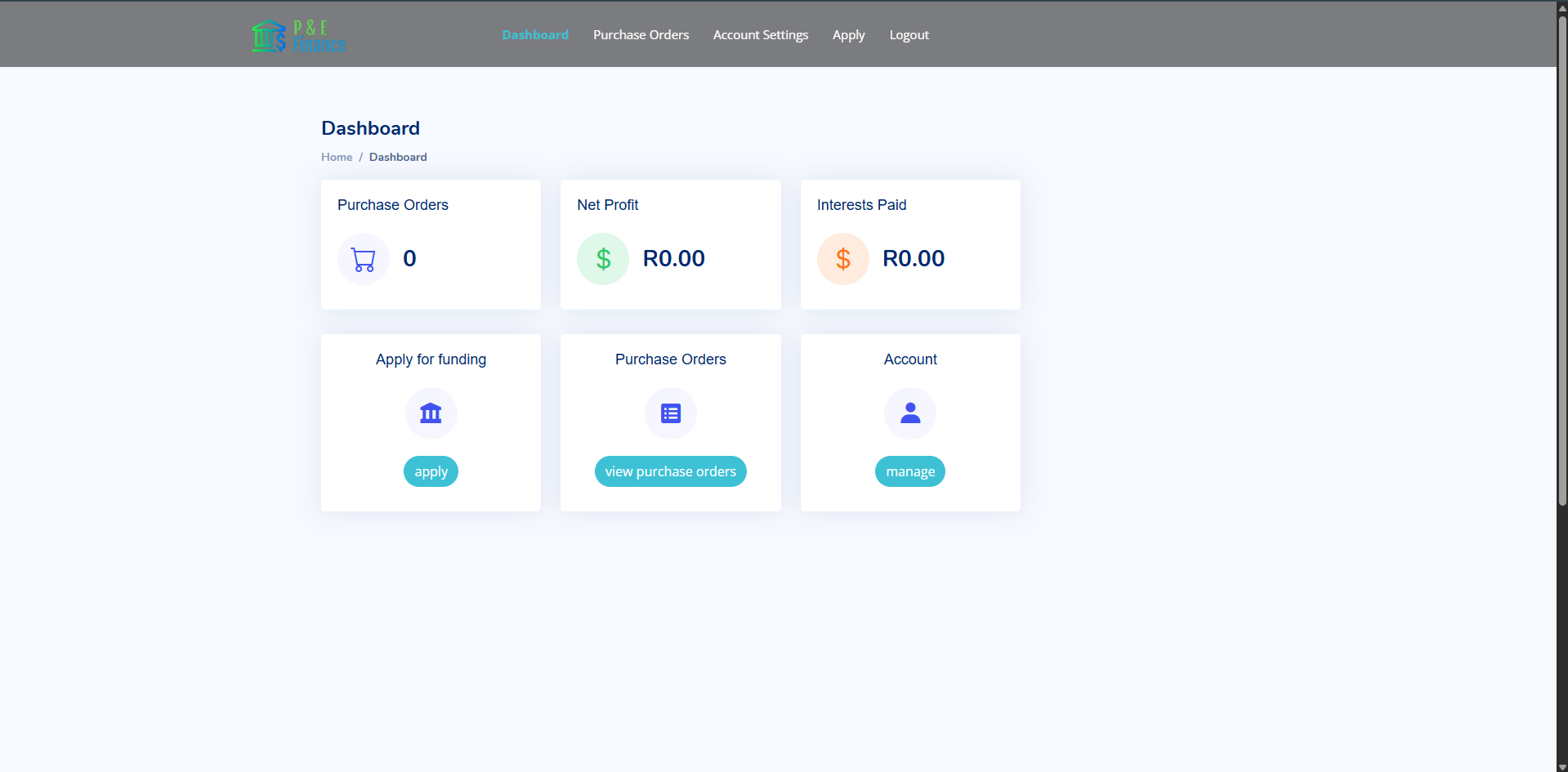Log out using the Logout link

[x=909, y=35]
